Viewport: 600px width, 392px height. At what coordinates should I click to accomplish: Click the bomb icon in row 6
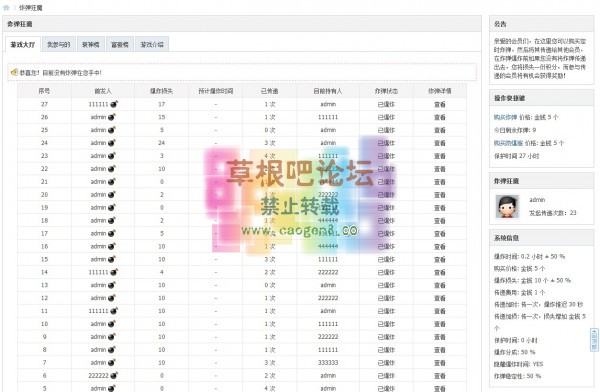point(114,376)
